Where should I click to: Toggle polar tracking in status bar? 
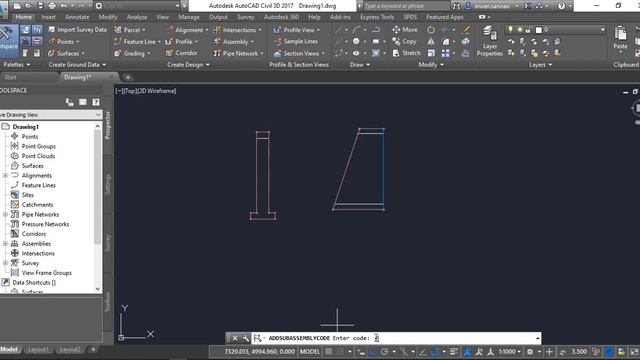pos(384,351)
